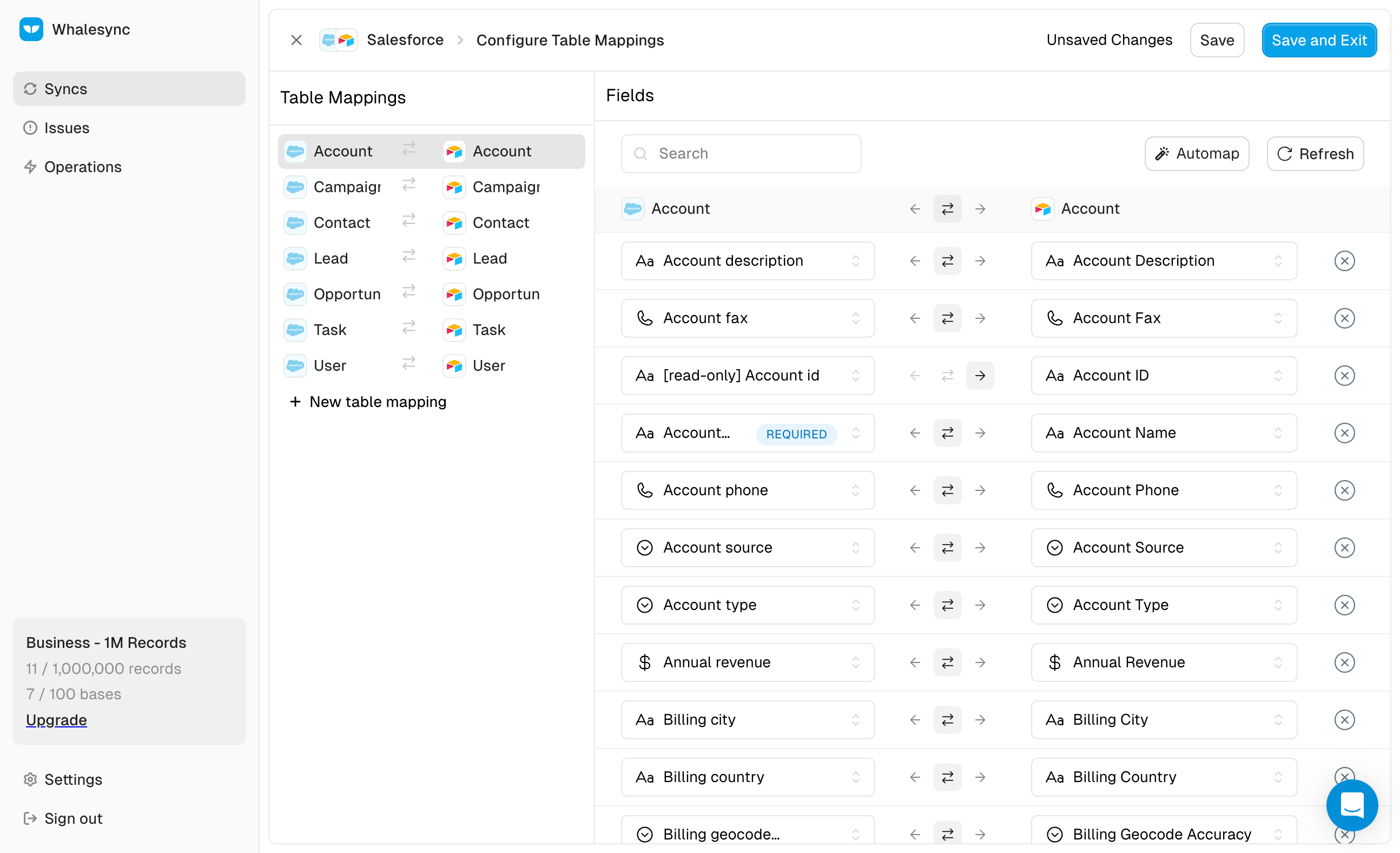Close the Configure Table Mappings panel
1400x853 pixels.
pos(296,40)
